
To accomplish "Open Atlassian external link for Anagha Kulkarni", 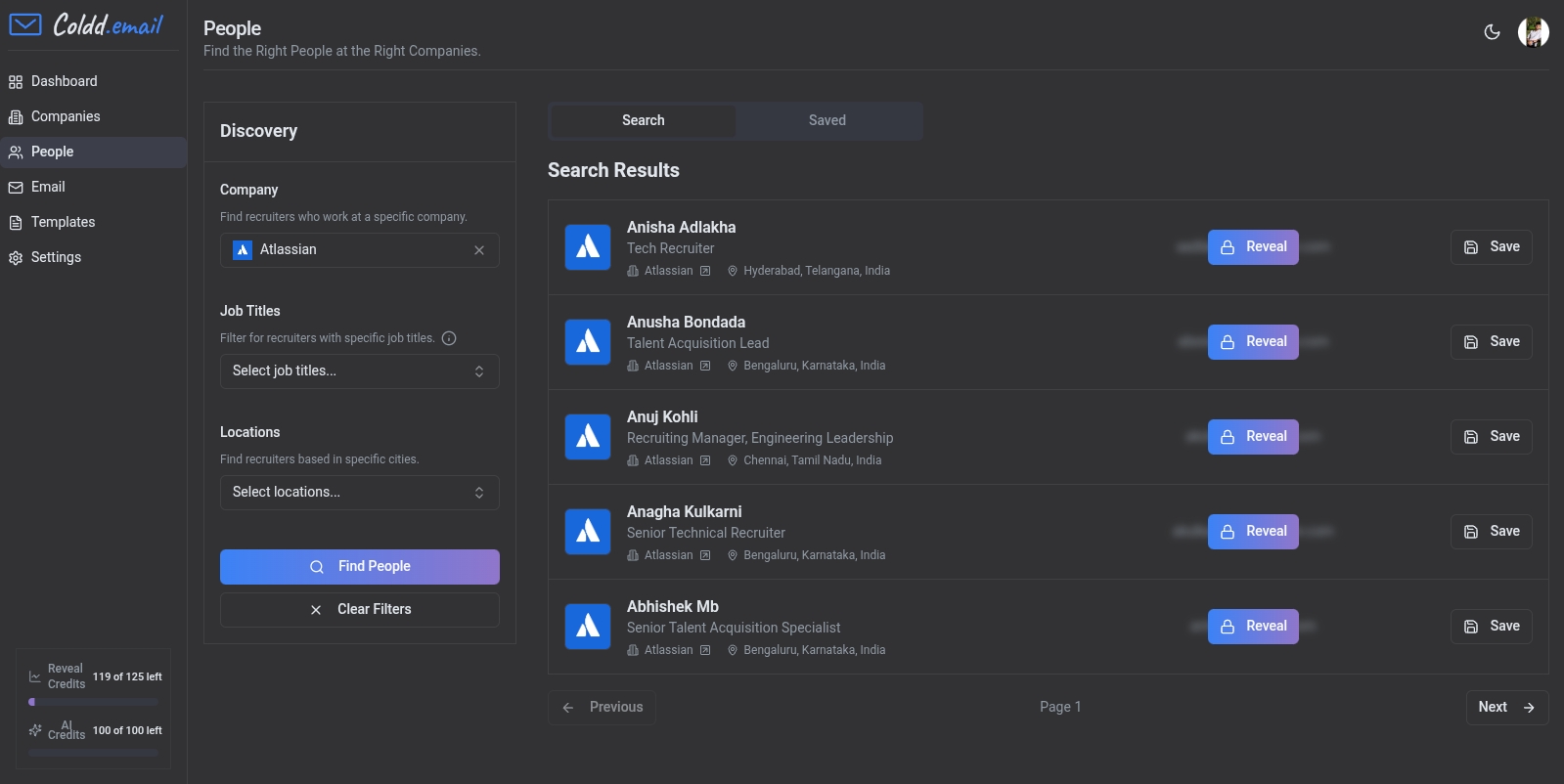I will (705, 555).
